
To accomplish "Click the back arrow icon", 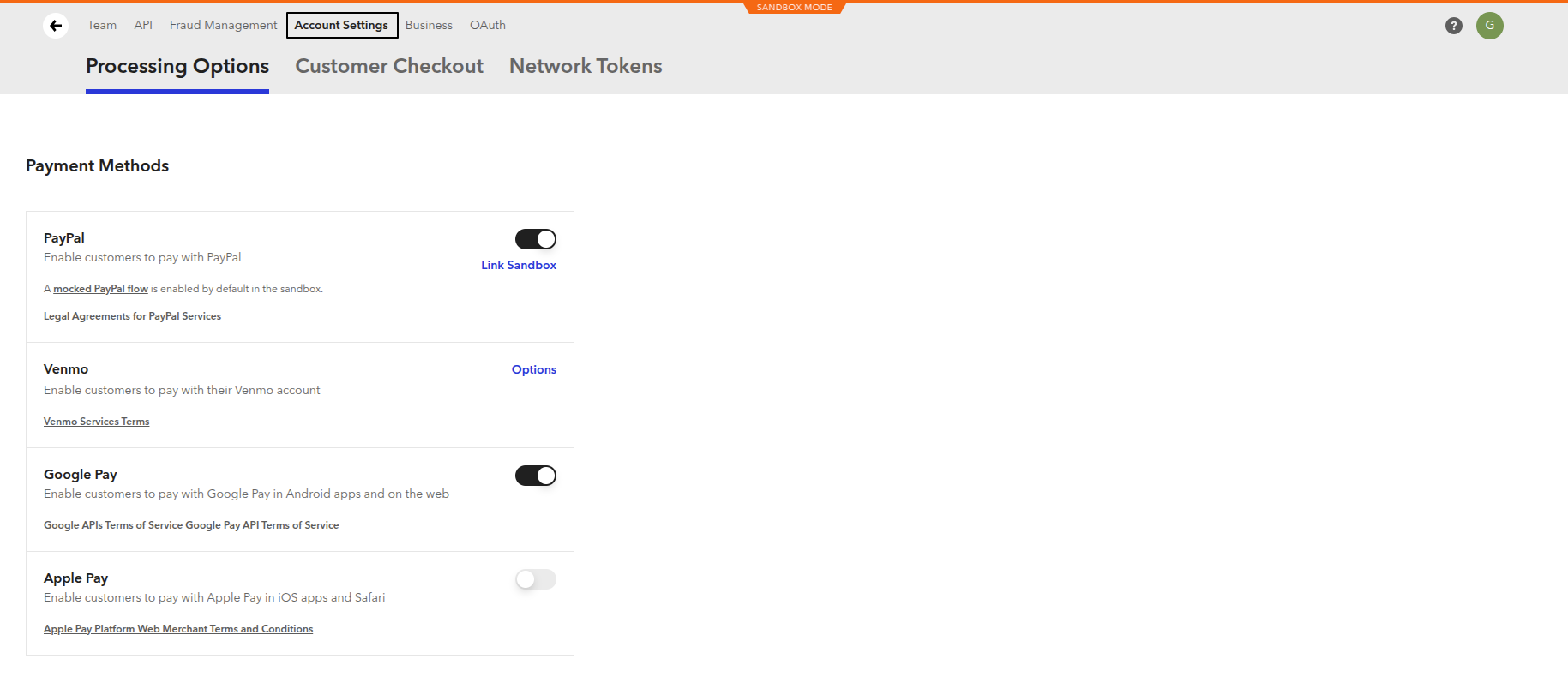I will click(x=56, y=26).
